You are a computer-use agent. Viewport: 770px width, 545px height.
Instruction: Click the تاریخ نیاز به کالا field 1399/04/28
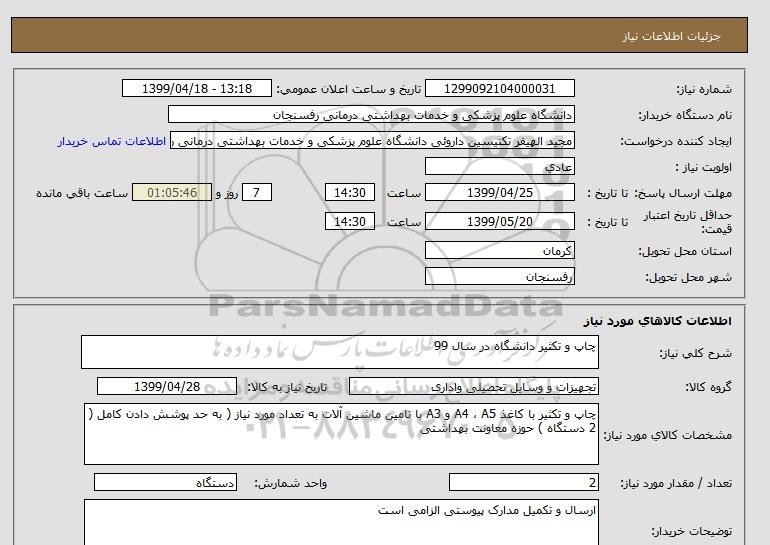(167, 386)
